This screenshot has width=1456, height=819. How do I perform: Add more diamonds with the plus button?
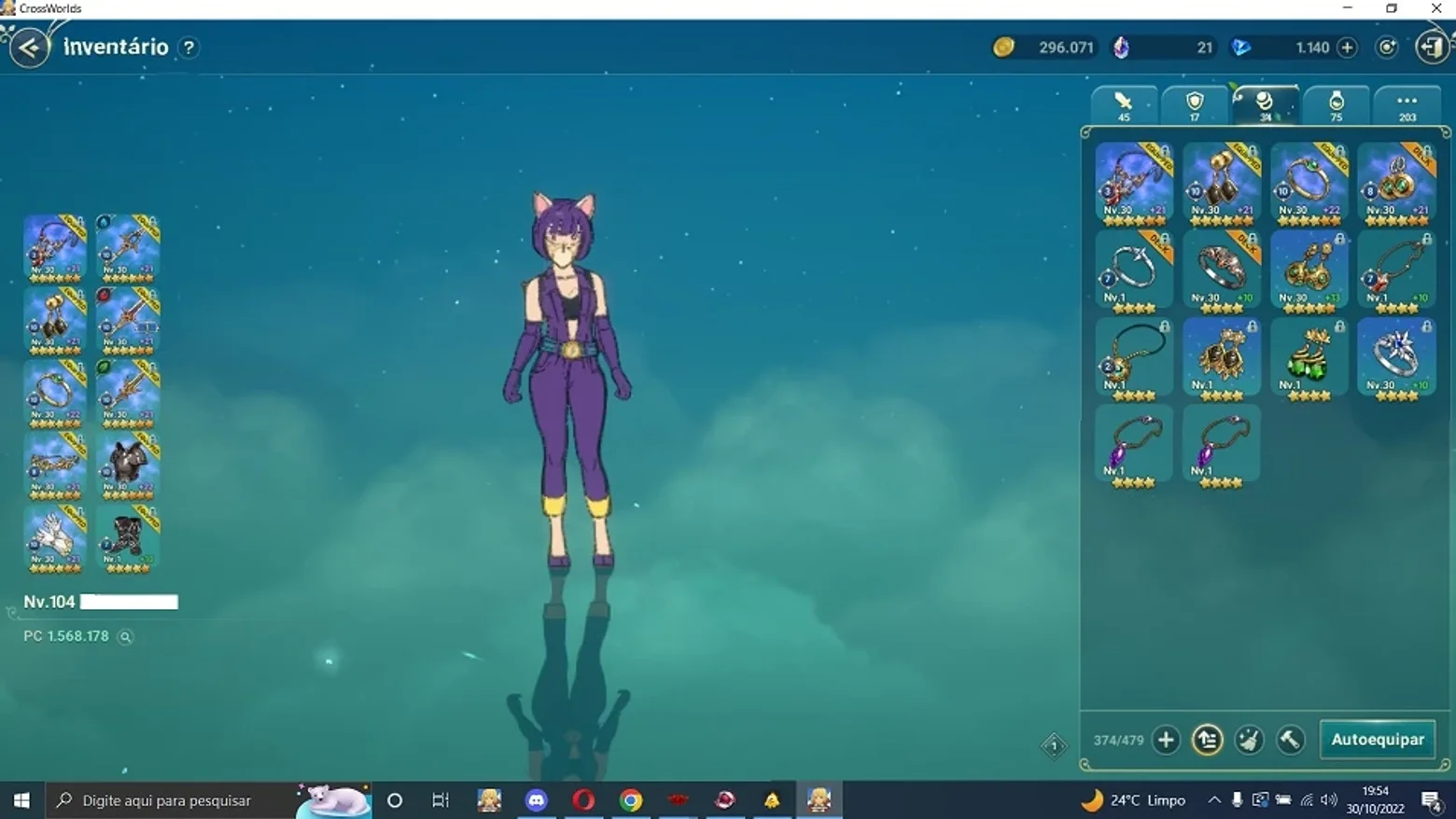(1347, 48)
